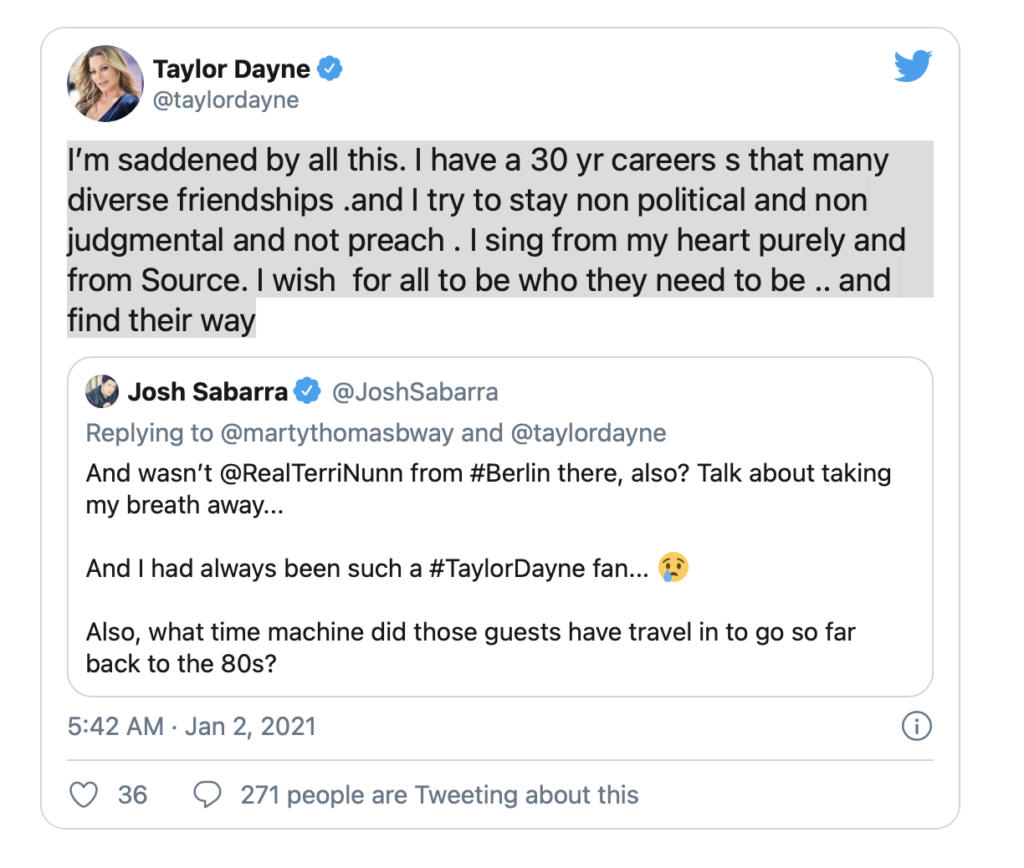Visit the @taylordayne handle
Image resolution: width=1024 pixels, height=868 pixels.
coord(226,100)
